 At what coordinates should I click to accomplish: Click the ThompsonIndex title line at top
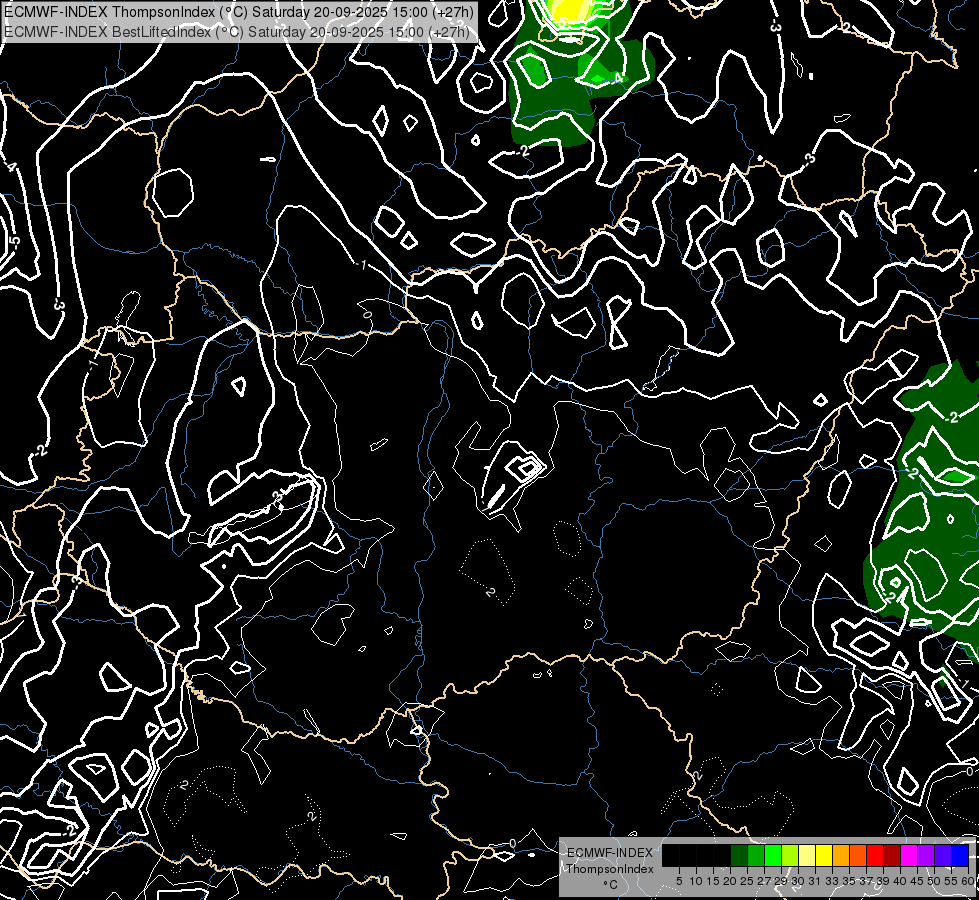click(x=238, y=11)
